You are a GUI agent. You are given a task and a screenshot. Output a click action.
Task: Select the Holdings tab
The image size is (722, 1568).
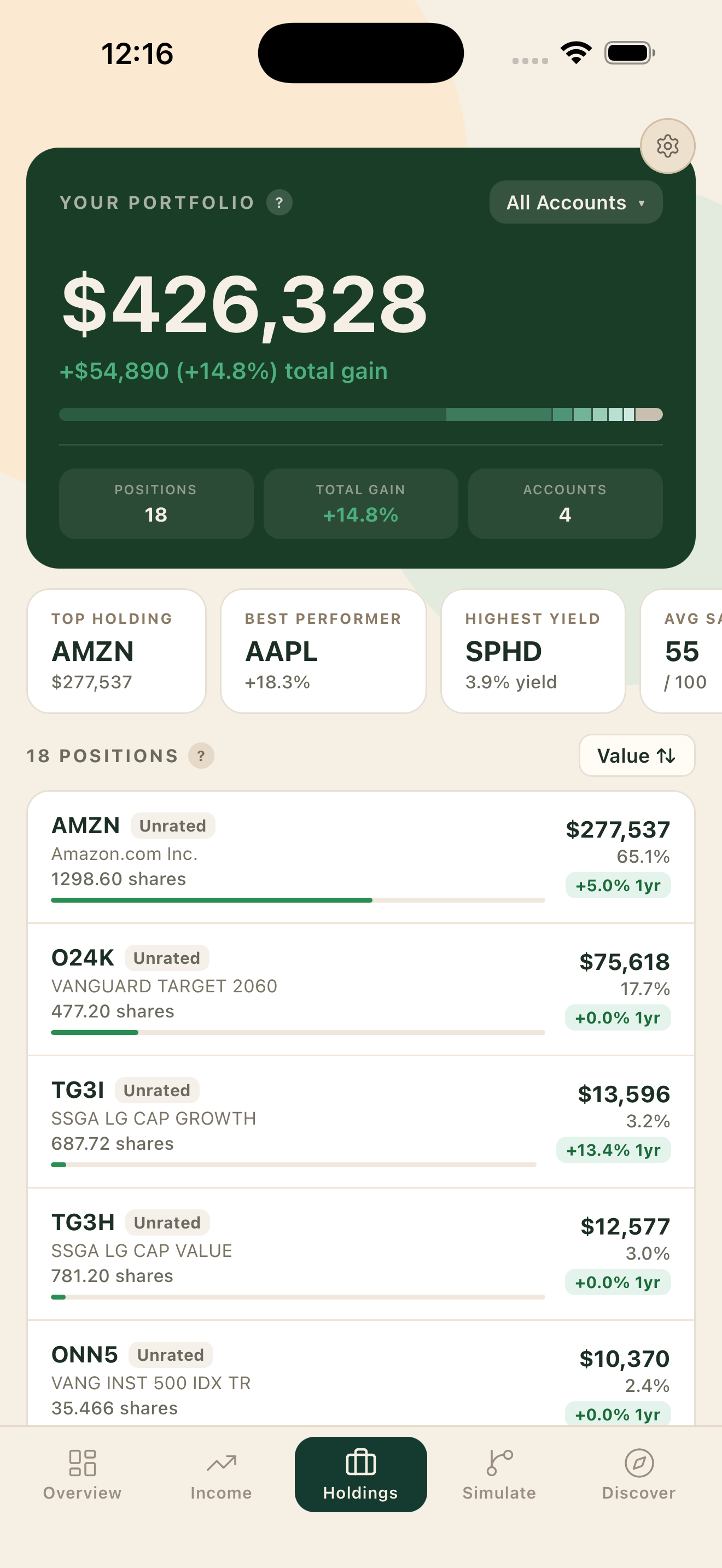point(360,1475)
